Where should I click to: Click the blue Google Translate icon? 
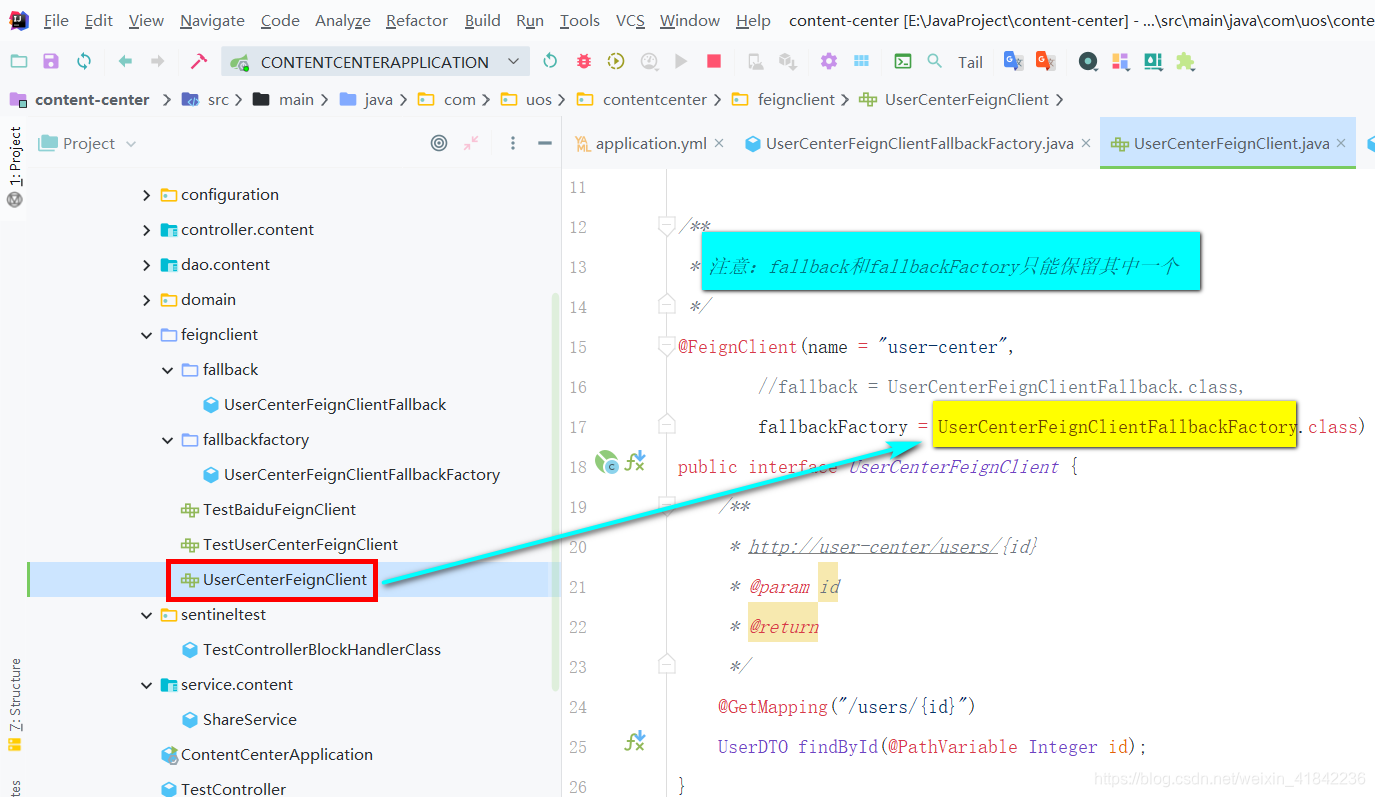coord(1013,62)
